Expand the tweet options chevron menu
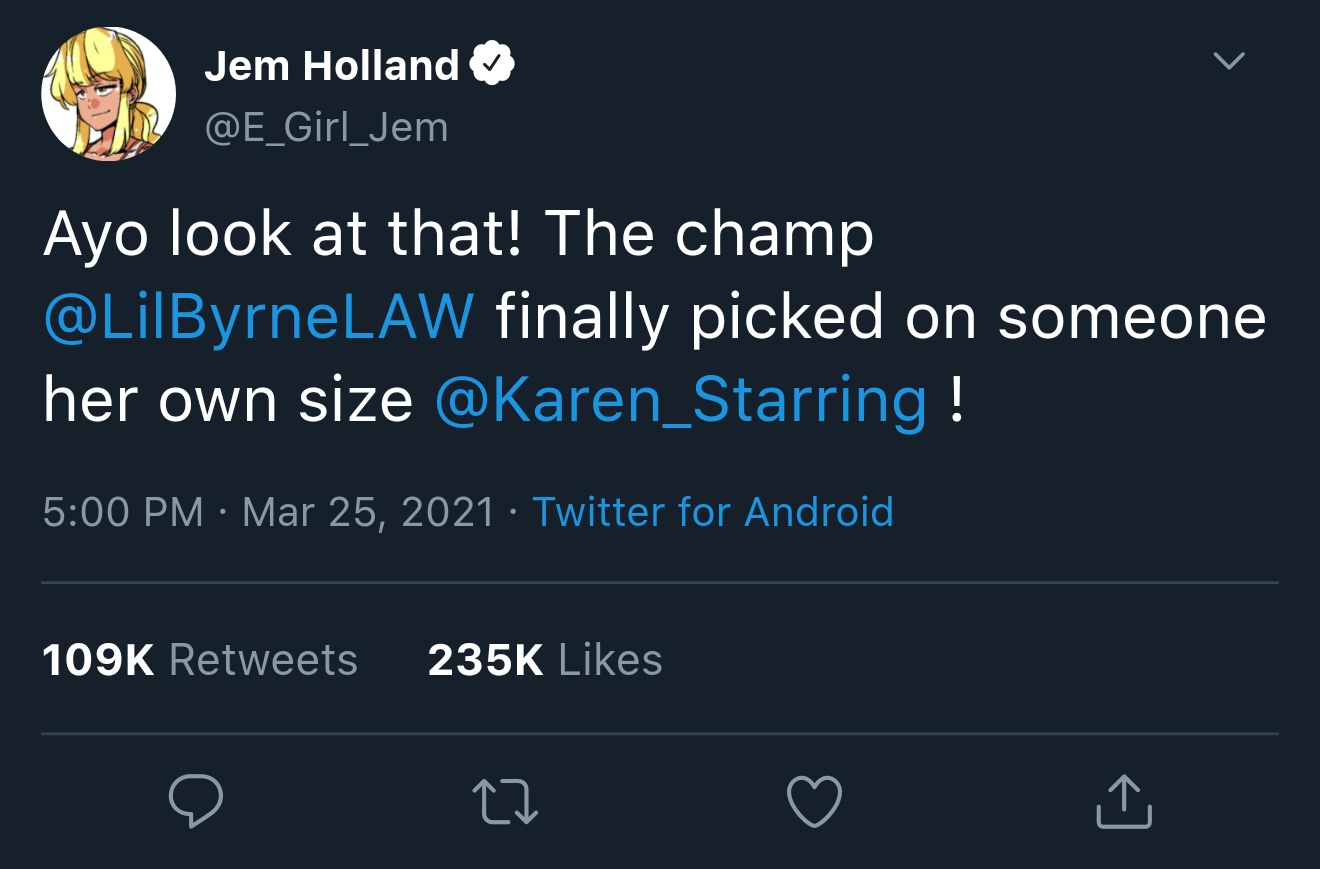Screen dimensions: 1320x869 (1228, 61)
